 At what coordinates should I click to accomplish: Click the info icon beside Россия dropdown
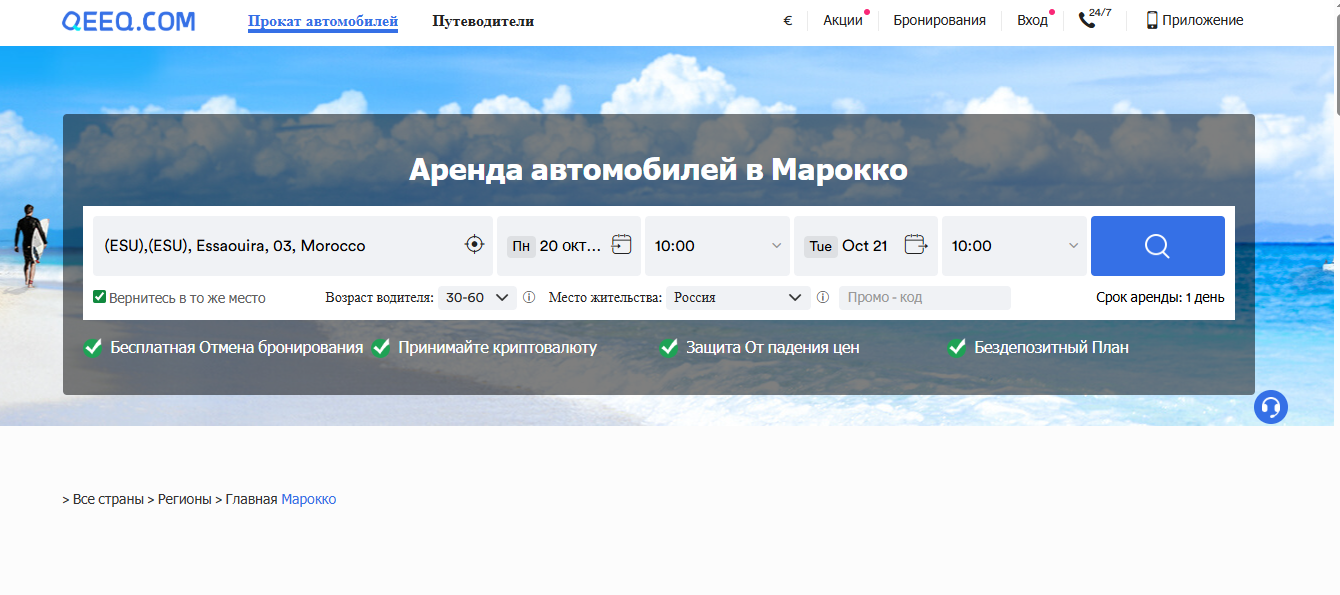click(x=823, y=298)
